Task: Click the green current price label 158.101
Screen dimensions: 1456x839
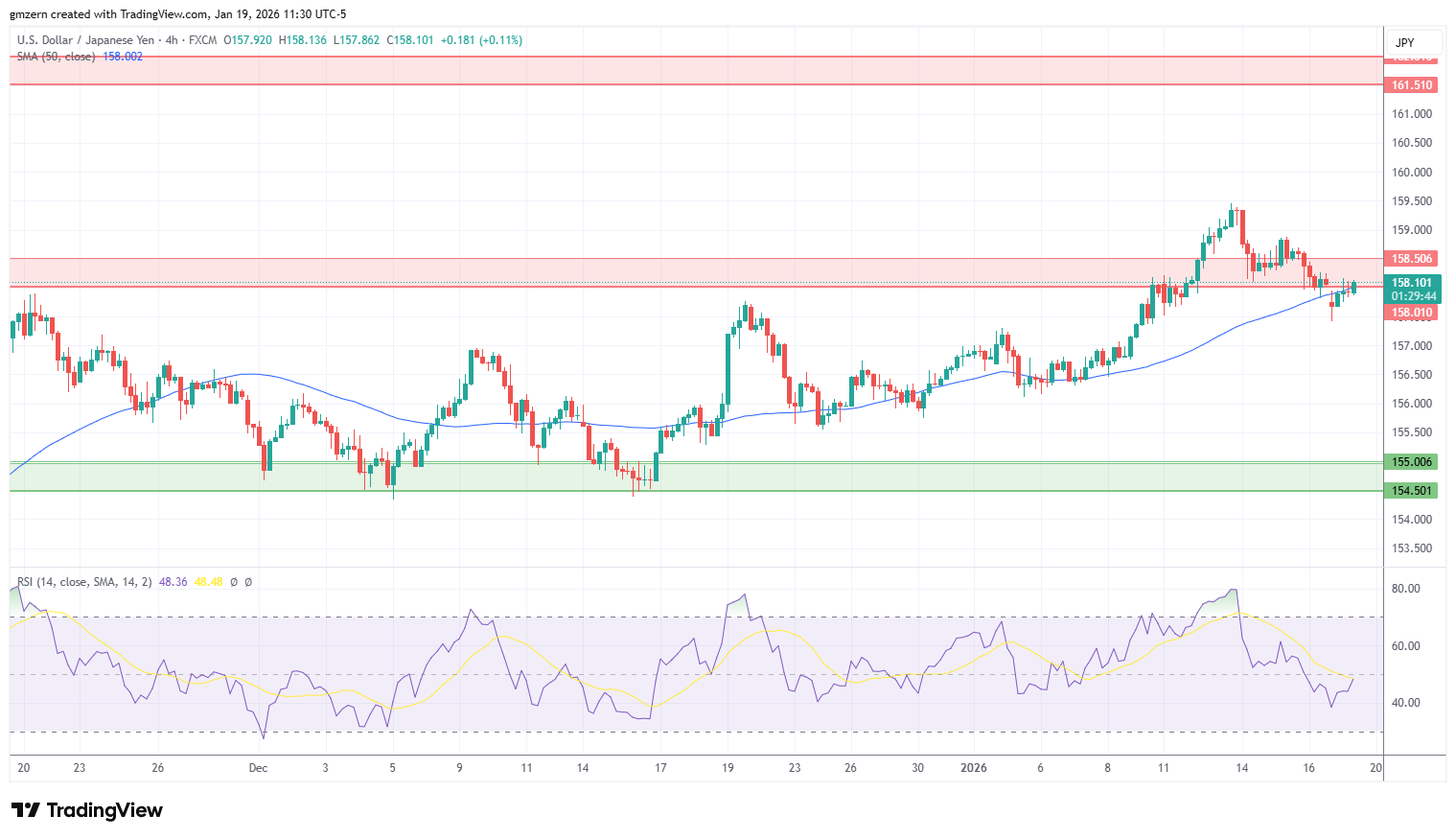Action: pyautogui.click(x=1412, y=283)
